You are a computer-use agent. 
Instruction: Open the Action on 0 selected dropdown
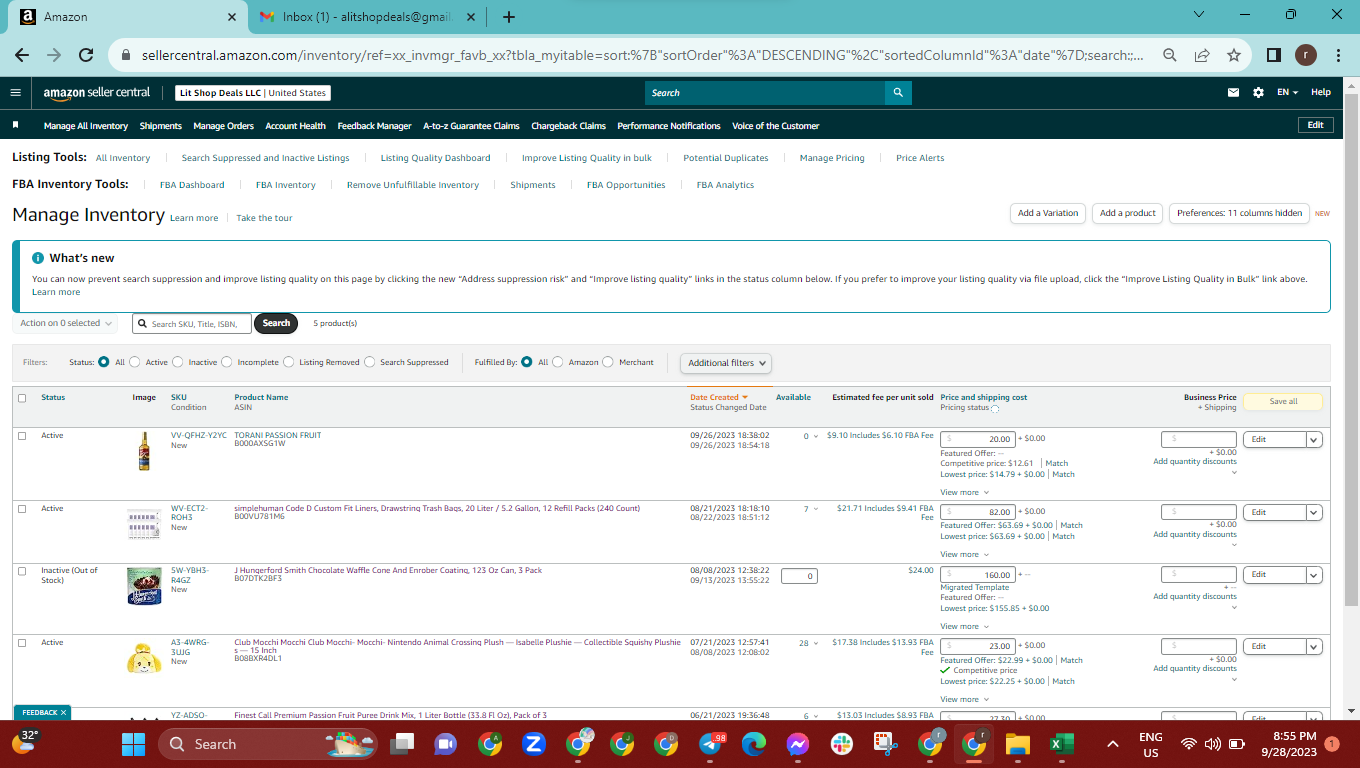tap(65, 323)
